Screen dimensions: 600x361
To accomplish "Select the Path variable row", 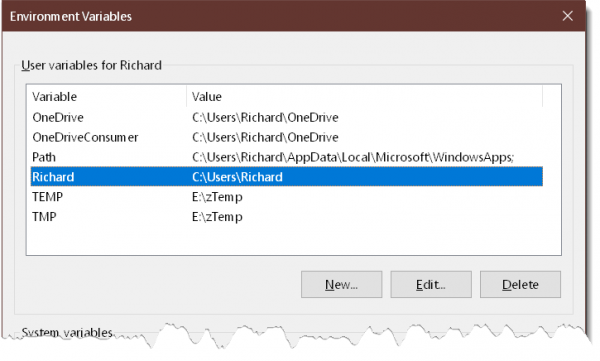I will click(x=287, y=157).
